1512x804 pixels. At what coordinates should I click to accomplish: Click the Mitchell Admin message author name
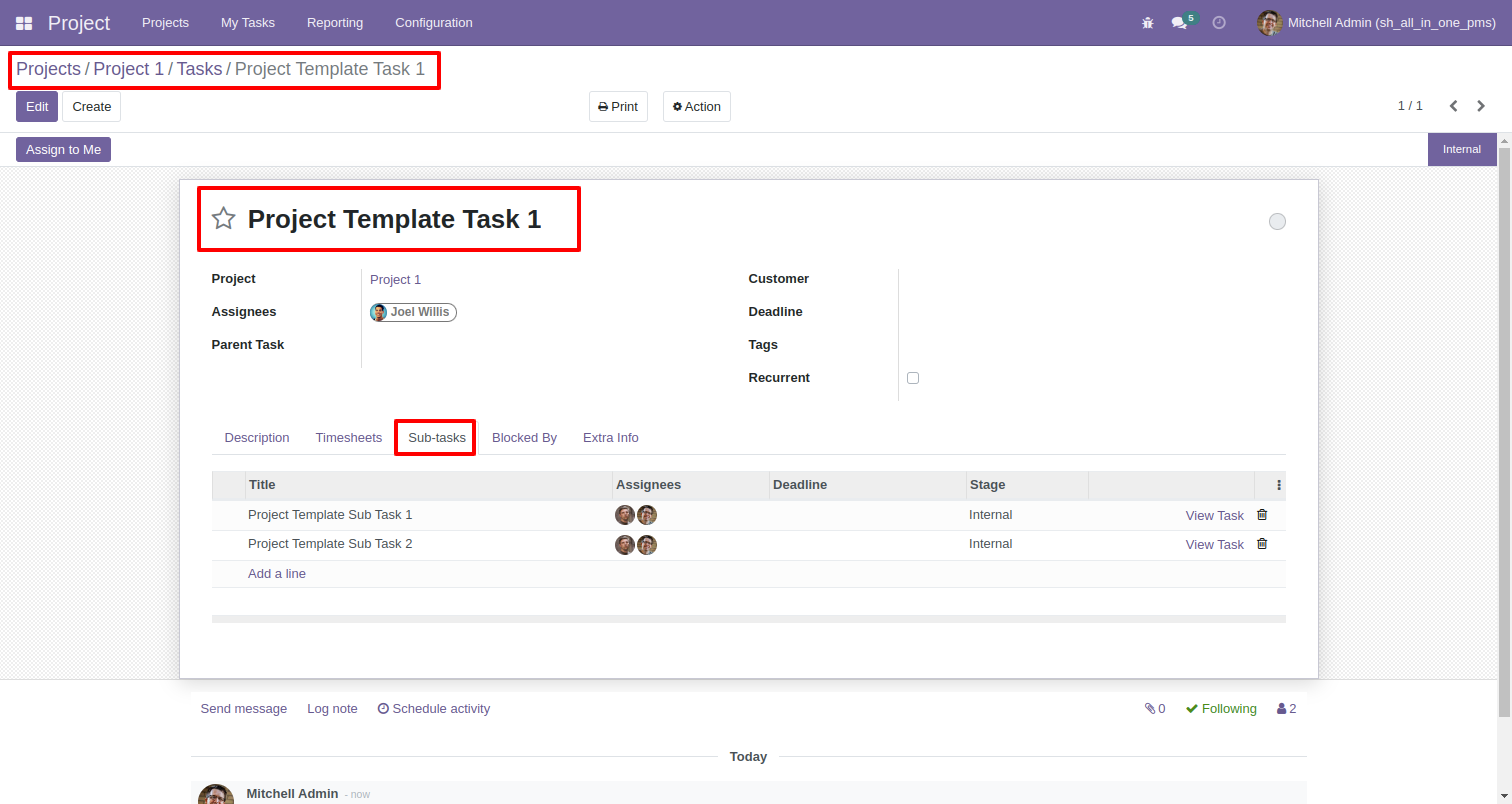point(292,793)
